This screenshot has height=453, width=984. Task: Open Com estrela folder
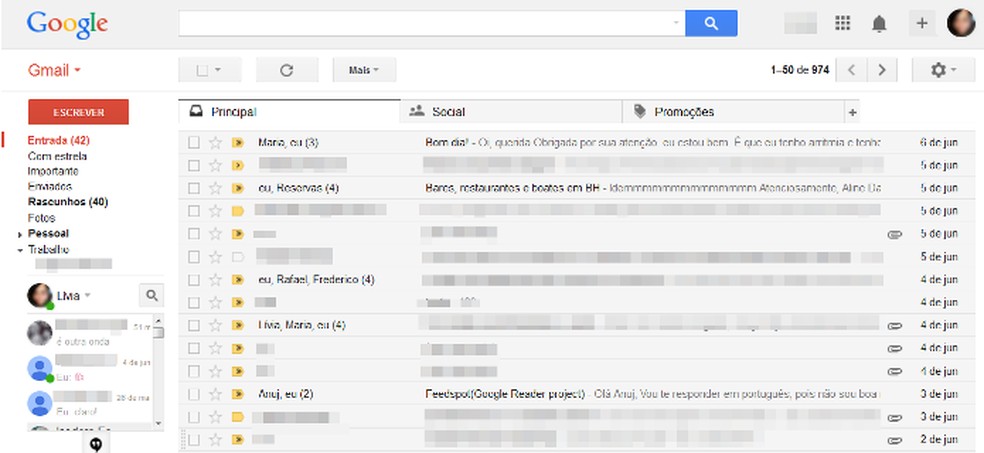(57, 156)
